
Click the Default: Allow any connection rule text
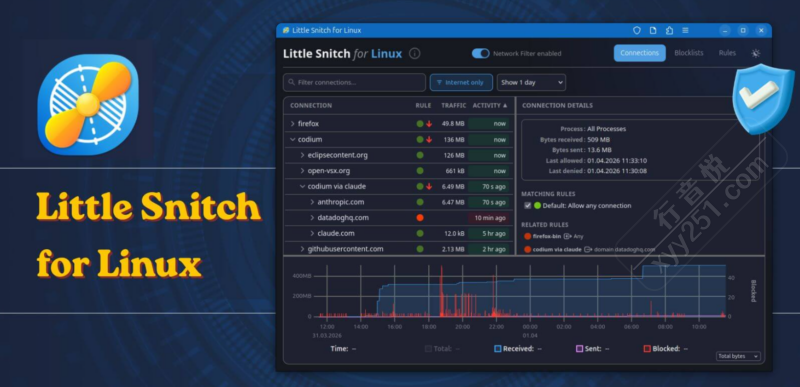[x=587, y=206]
